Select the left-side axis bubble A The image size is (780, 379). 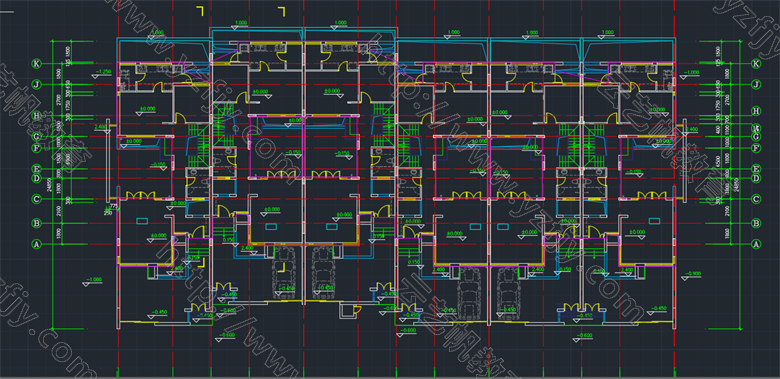pos(36,244)
